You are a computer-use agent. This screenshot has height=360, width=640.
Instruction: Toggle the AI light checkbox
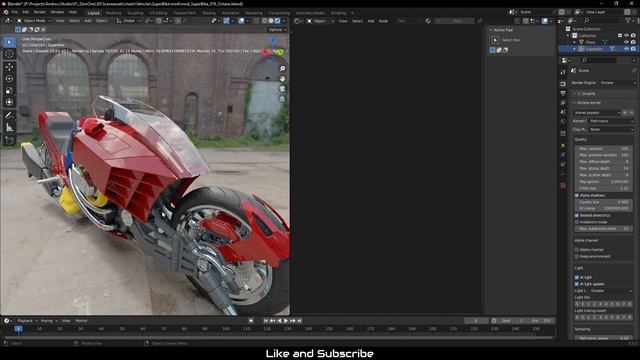(x=577, y=278)
